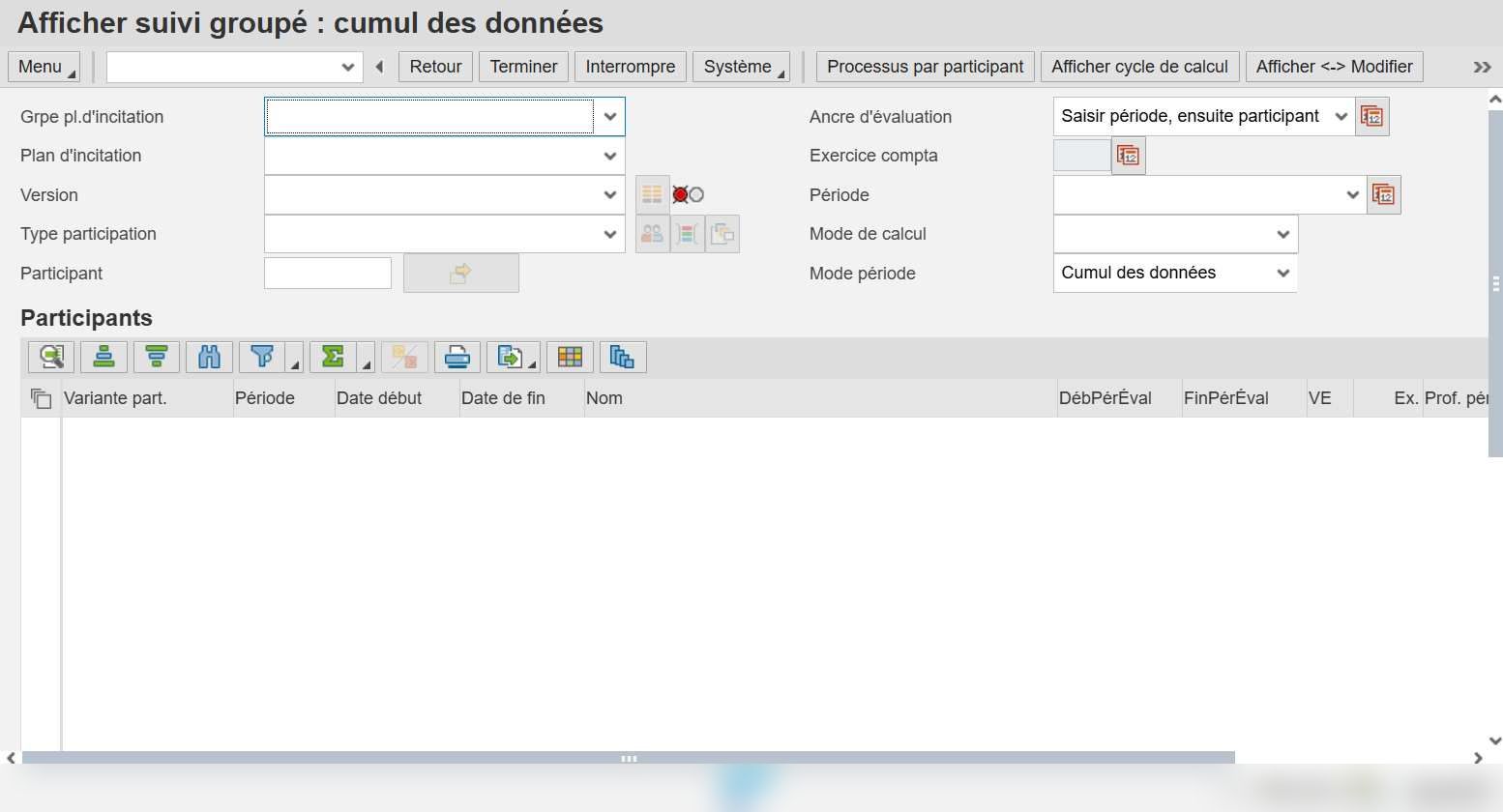Click the details magnifier icon in Participants toolbar
This screenshot has height=812, width=1503.
click(x=51, y=358)
